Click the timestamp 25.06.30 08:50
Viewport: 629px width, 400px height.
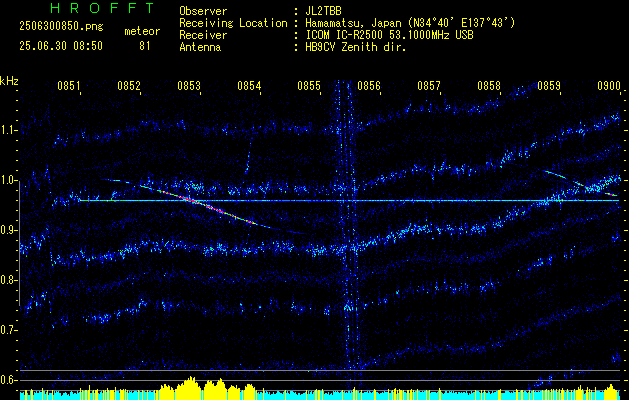click(61, 46)
